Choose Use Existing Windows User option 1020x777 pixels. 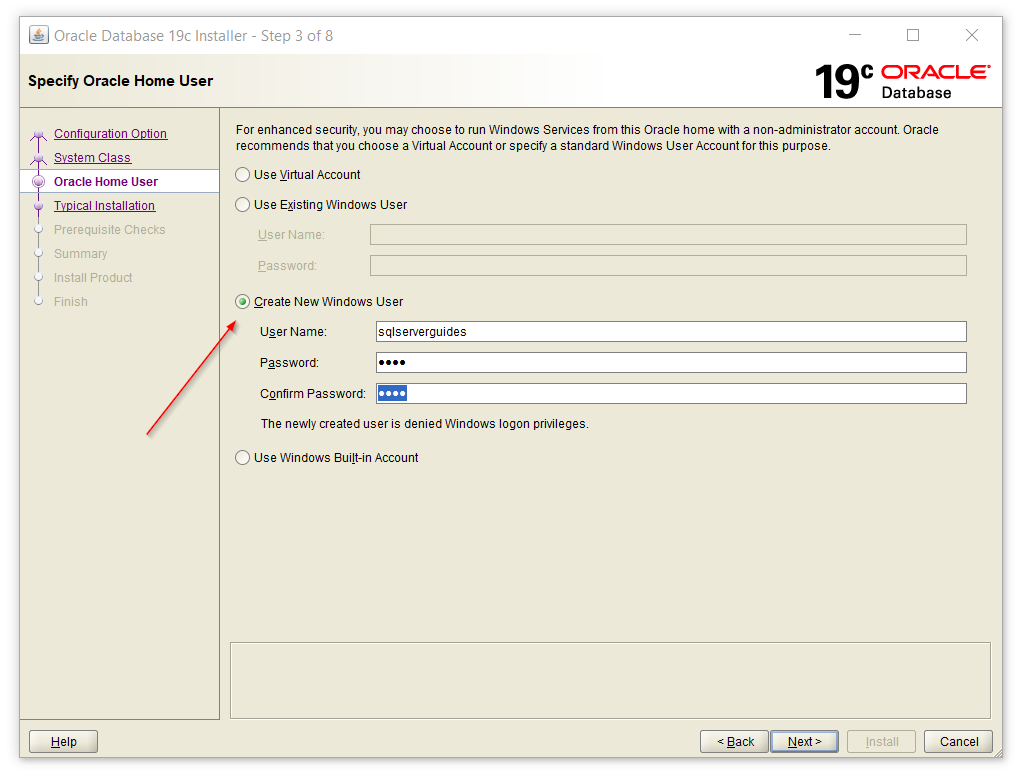coord(243,205)
